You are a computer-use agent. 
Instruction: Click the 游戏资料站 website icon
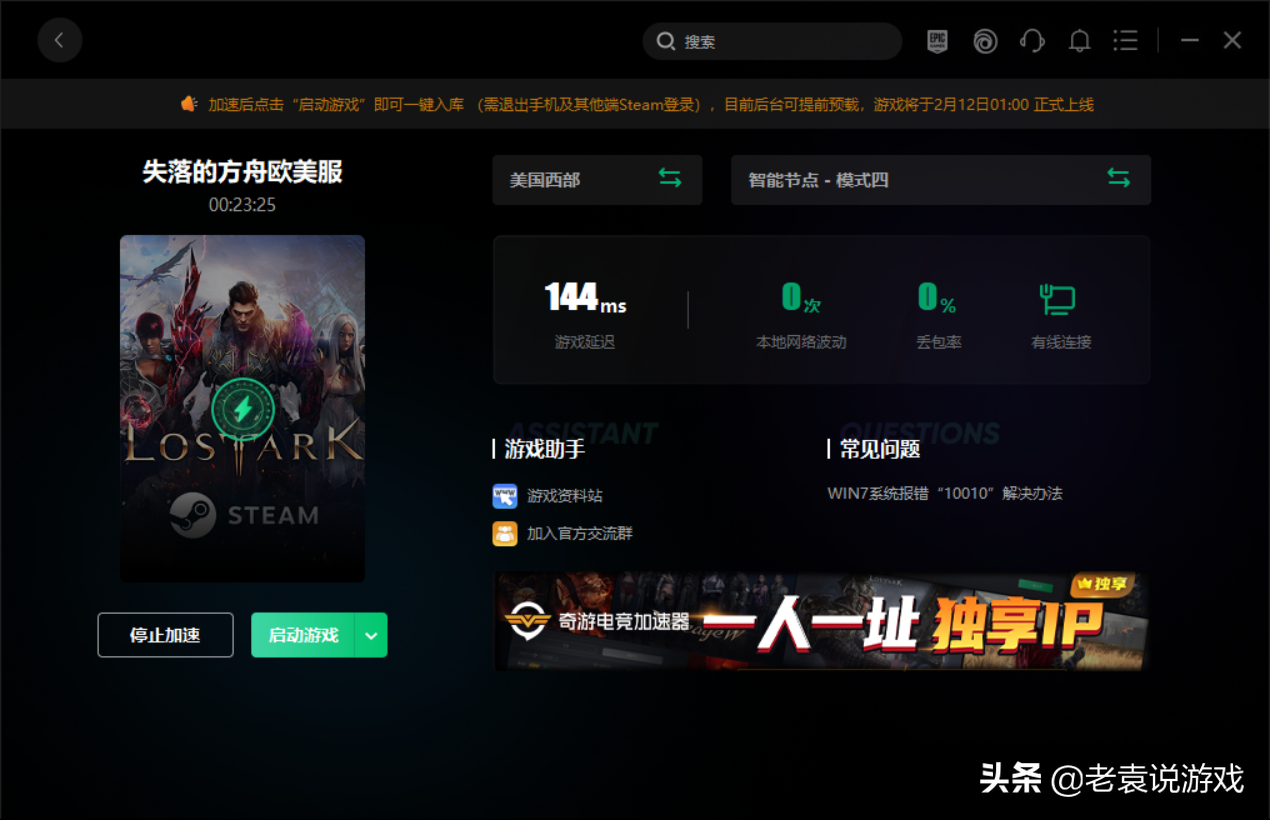pyautogui.click(x=505, y=496)
